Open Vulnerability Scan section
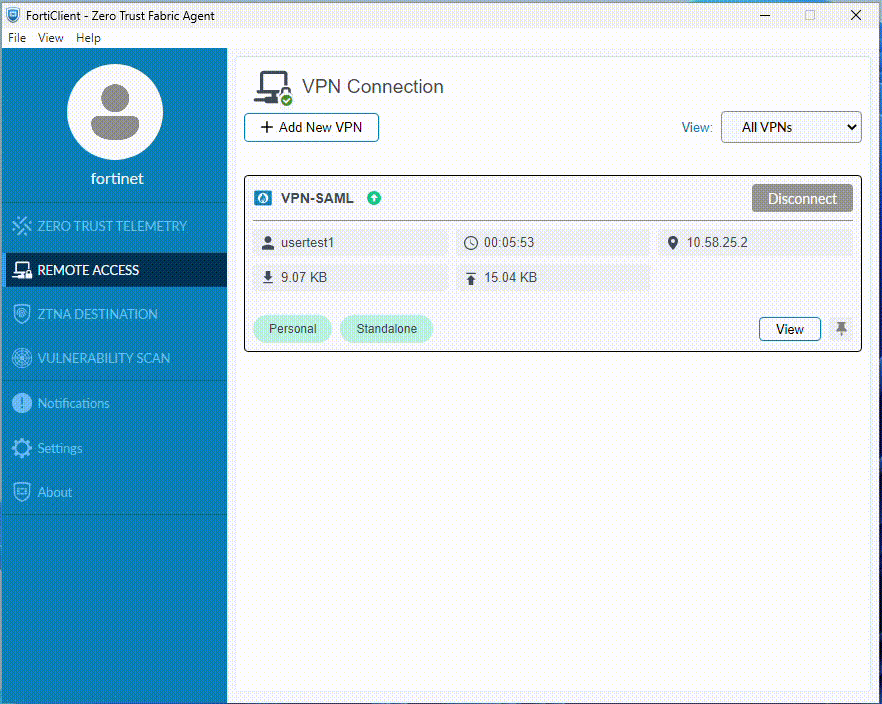Screen dimensions: 882x704 tap(115, 358)
